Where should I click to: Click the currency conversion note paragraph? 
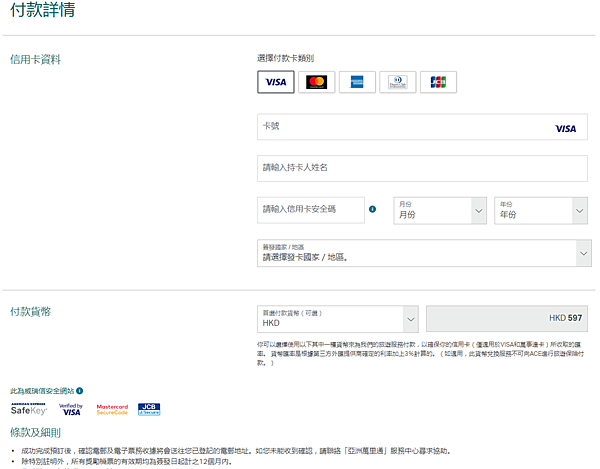(420, 353)
